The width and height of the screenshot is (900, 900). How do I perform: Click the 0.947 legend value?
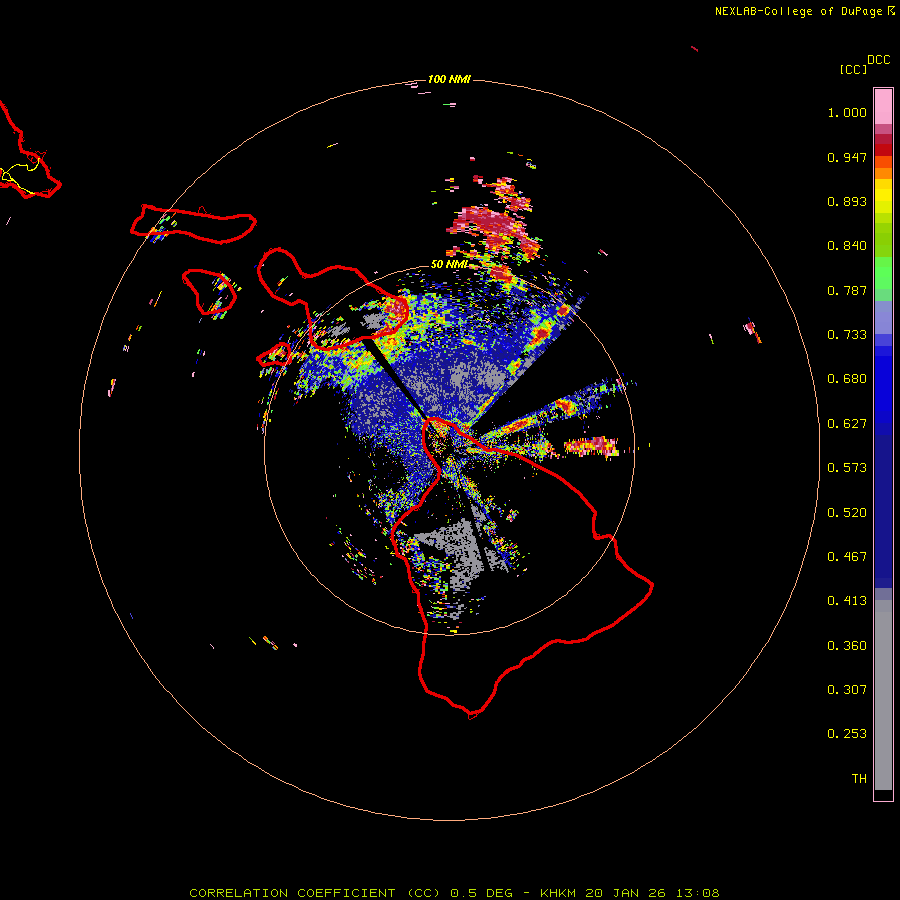[x=847, y=157]
